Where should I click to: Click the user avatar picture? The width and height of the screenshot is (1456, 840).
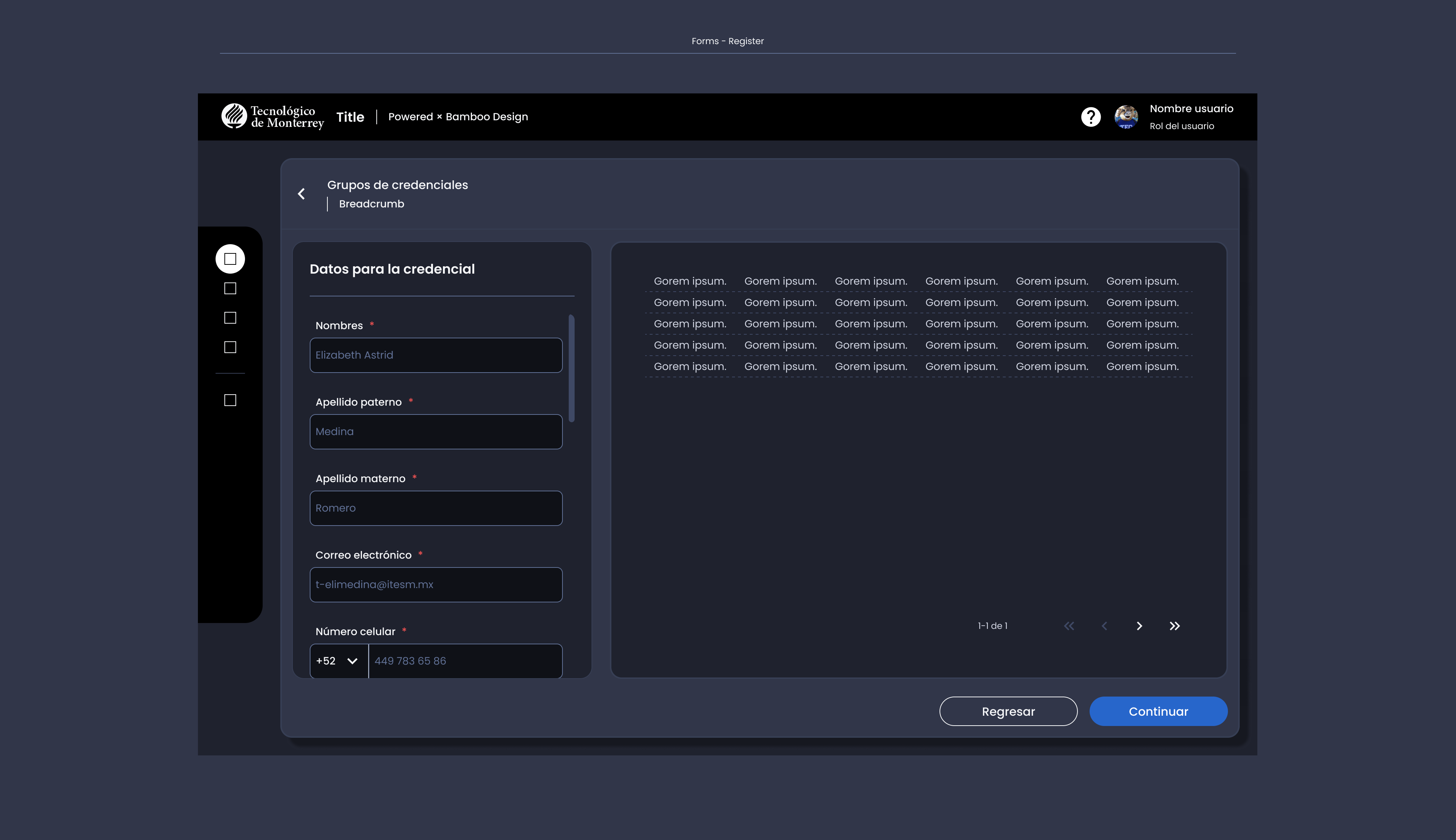tap(1125, 117)
